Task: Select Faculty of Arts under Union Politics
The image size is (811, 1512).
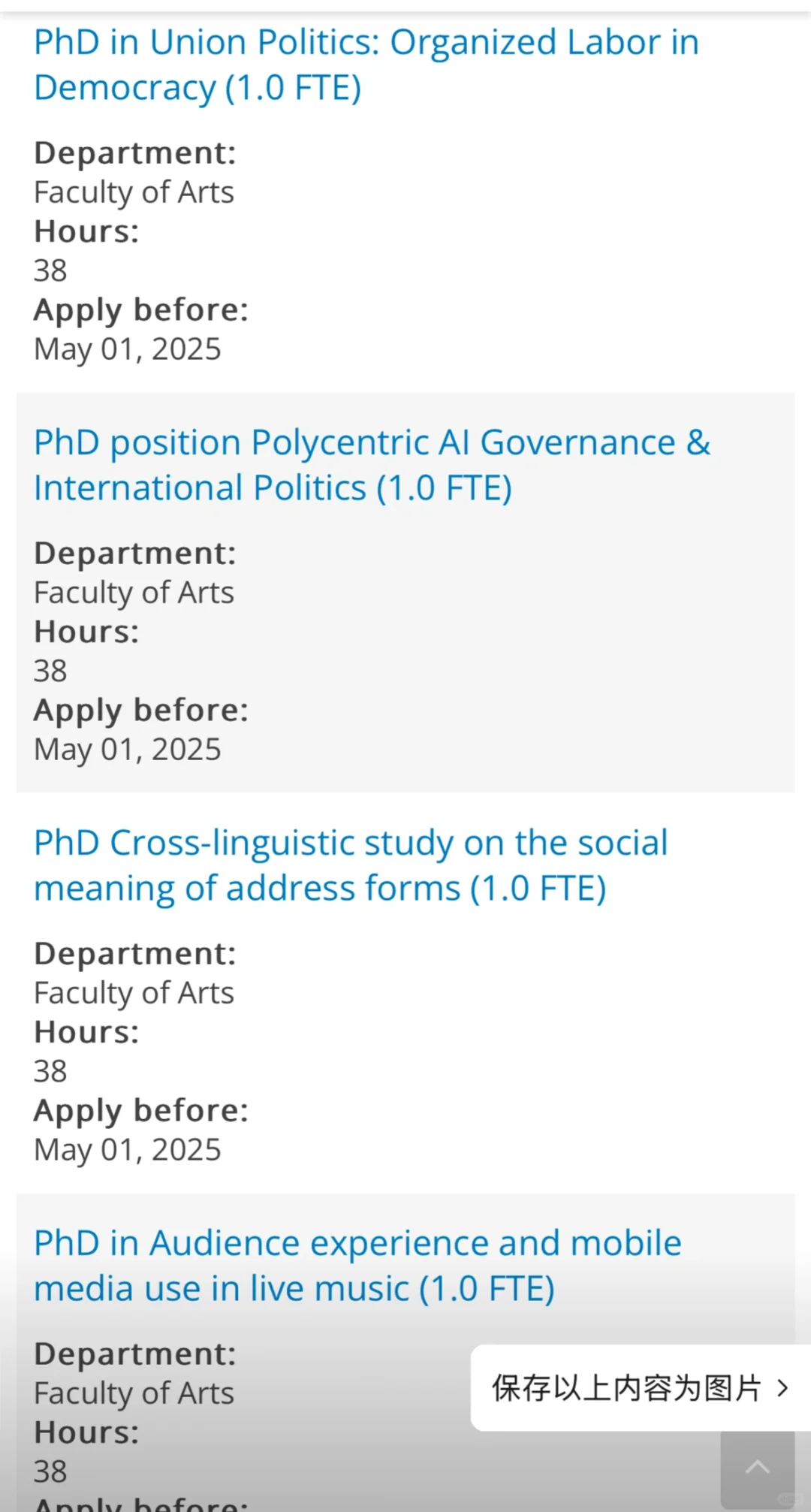Action: 134,192
